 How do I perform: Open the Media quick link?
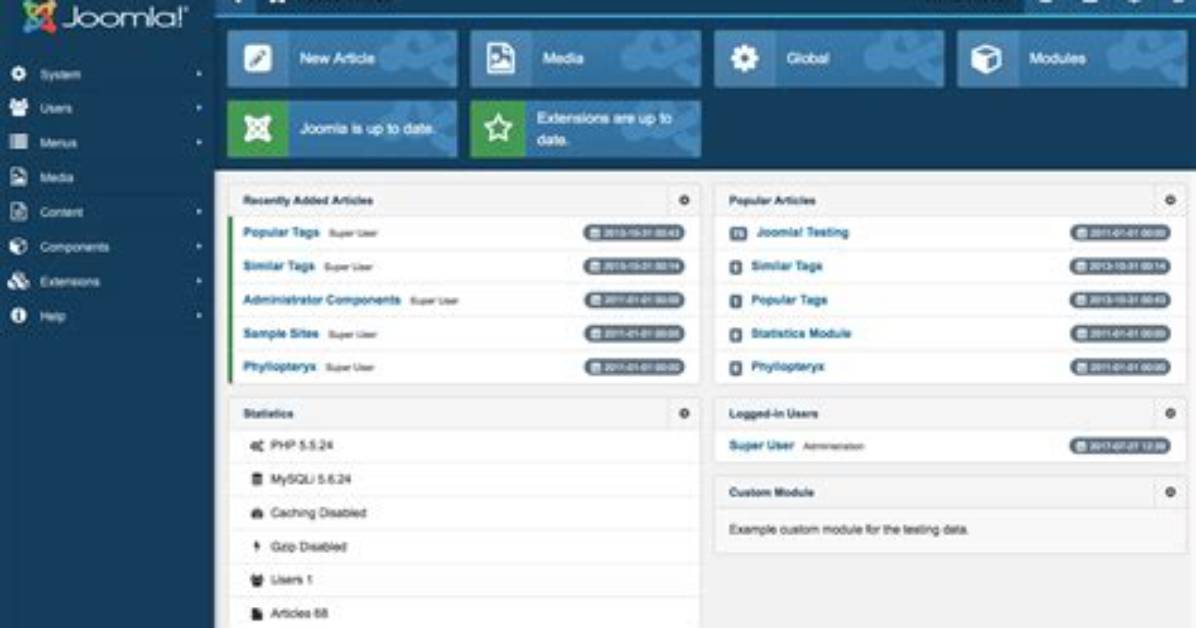pyautogui.click(x=585, y=59)
